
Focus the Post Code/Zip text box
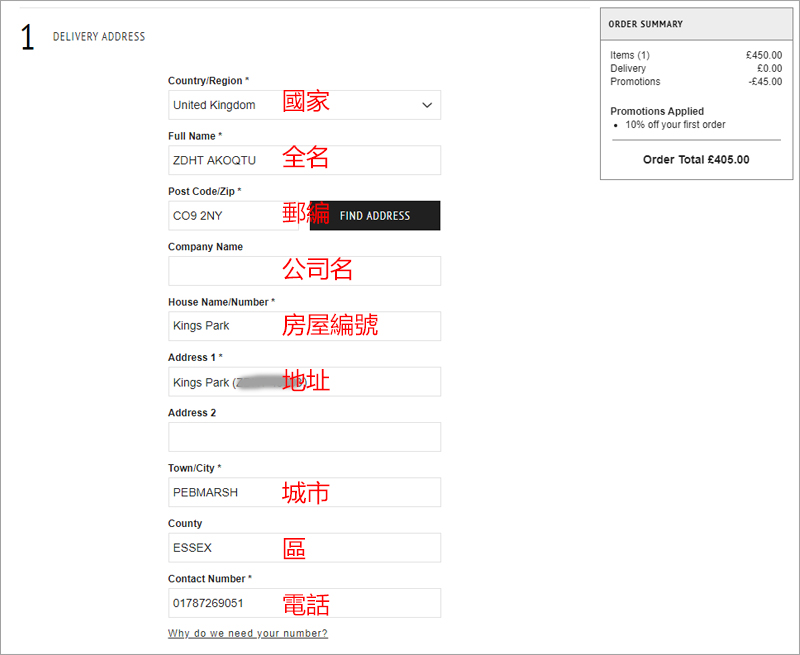(234, 216)
